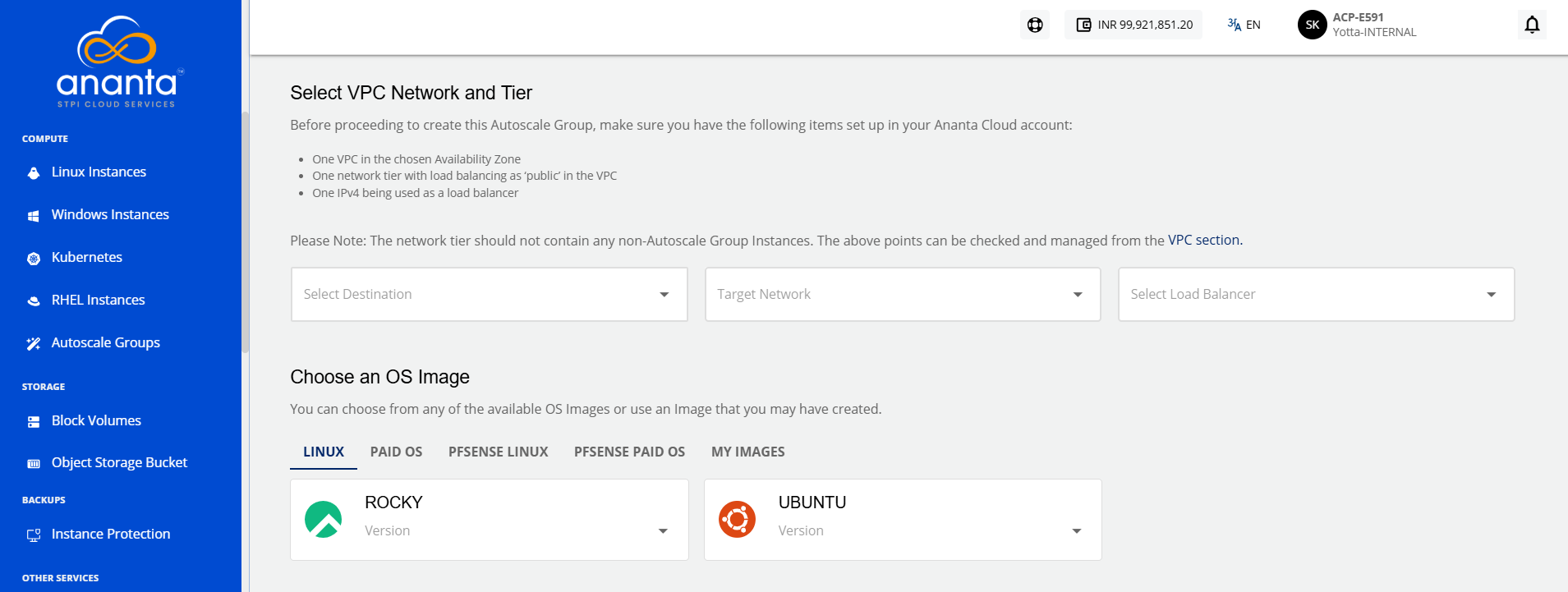
Task: Open the Select Destination dropdown
Action: pos(490,294)
